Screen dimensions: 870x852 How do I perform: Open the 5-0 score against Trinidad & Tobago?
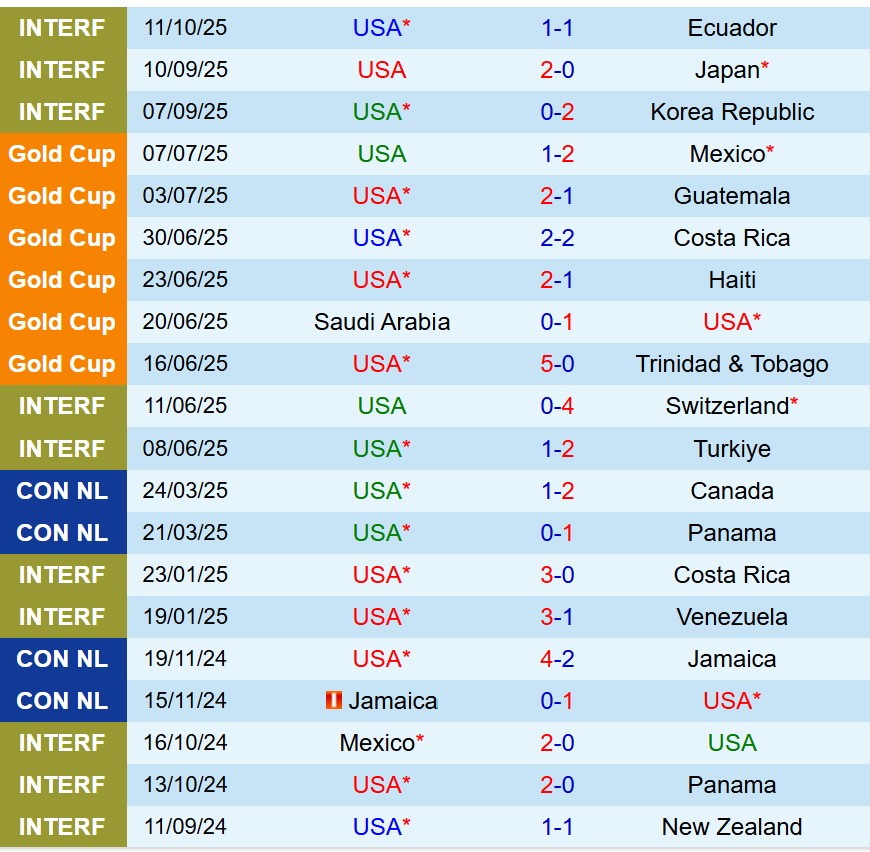[557, 364]
